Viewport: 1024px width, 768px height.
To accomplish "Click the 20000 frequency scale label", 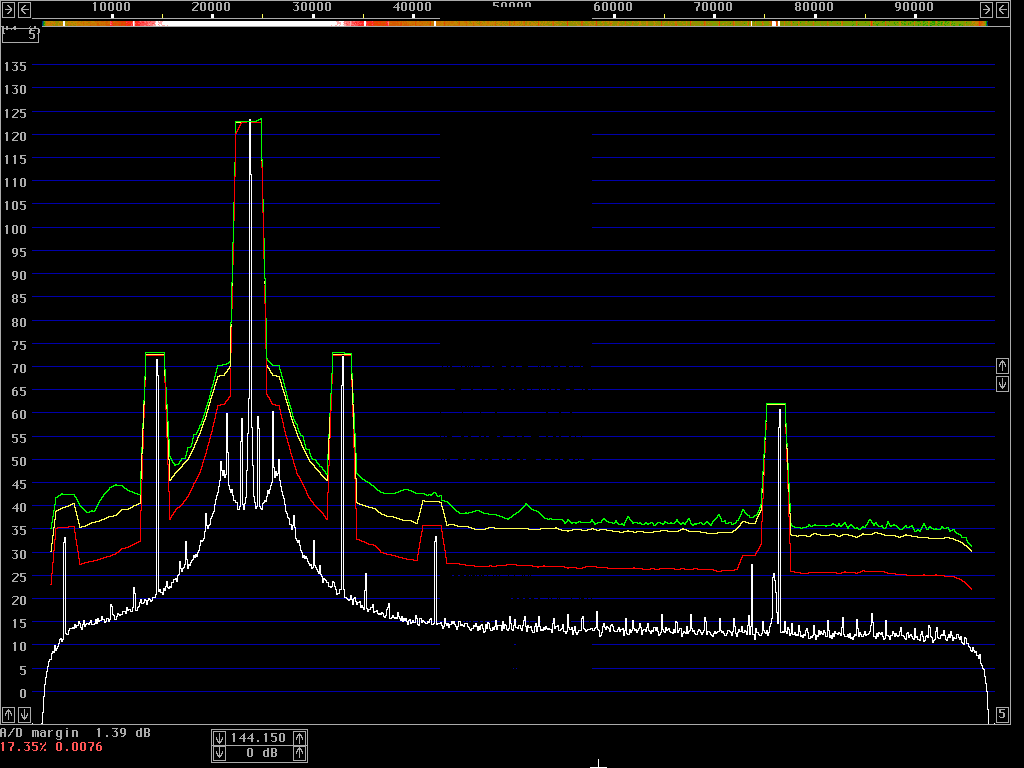I will [211, 7].
